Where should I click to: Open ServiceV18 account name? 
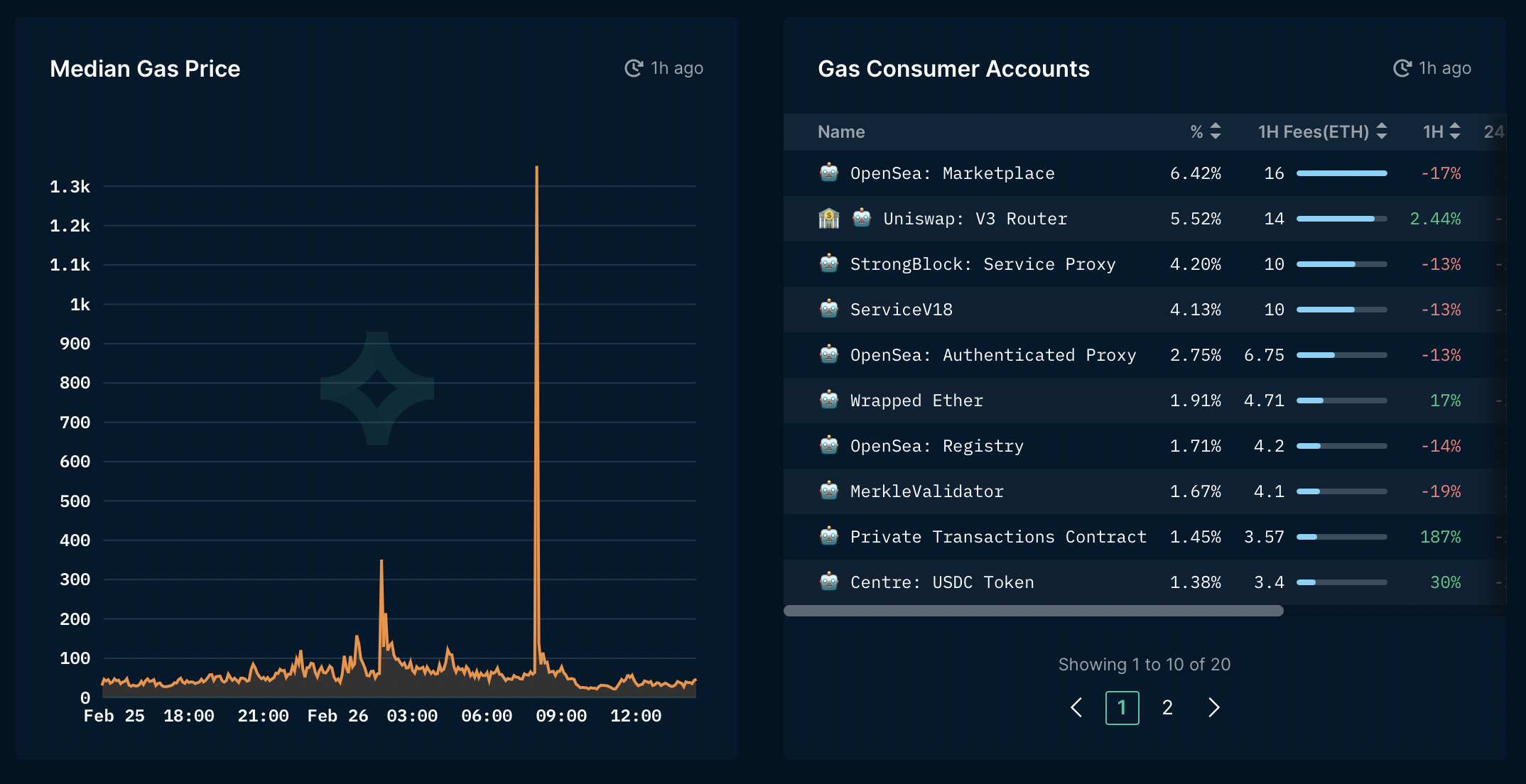pos(902,310)
